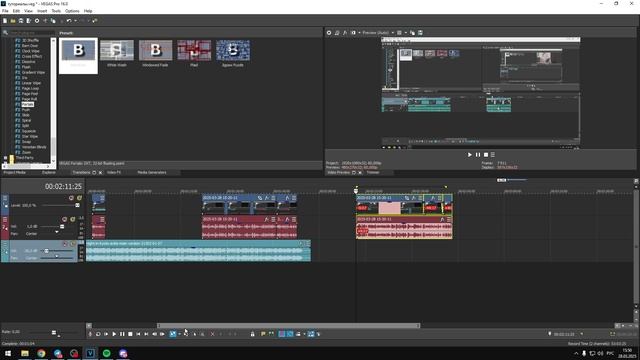Lock the selected event
This screenshot has width=640, height=360.
[253, 334]
